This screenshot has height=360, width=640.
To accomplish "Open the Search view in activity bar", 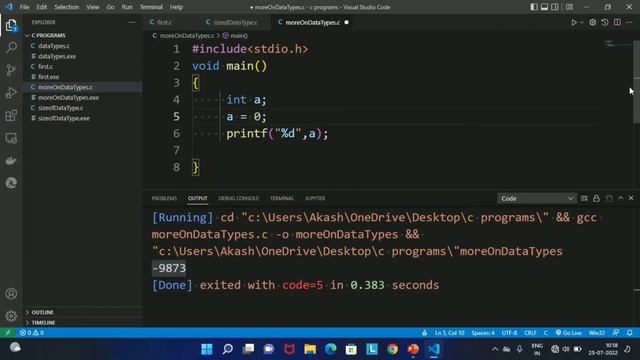I will click(11, 47).
